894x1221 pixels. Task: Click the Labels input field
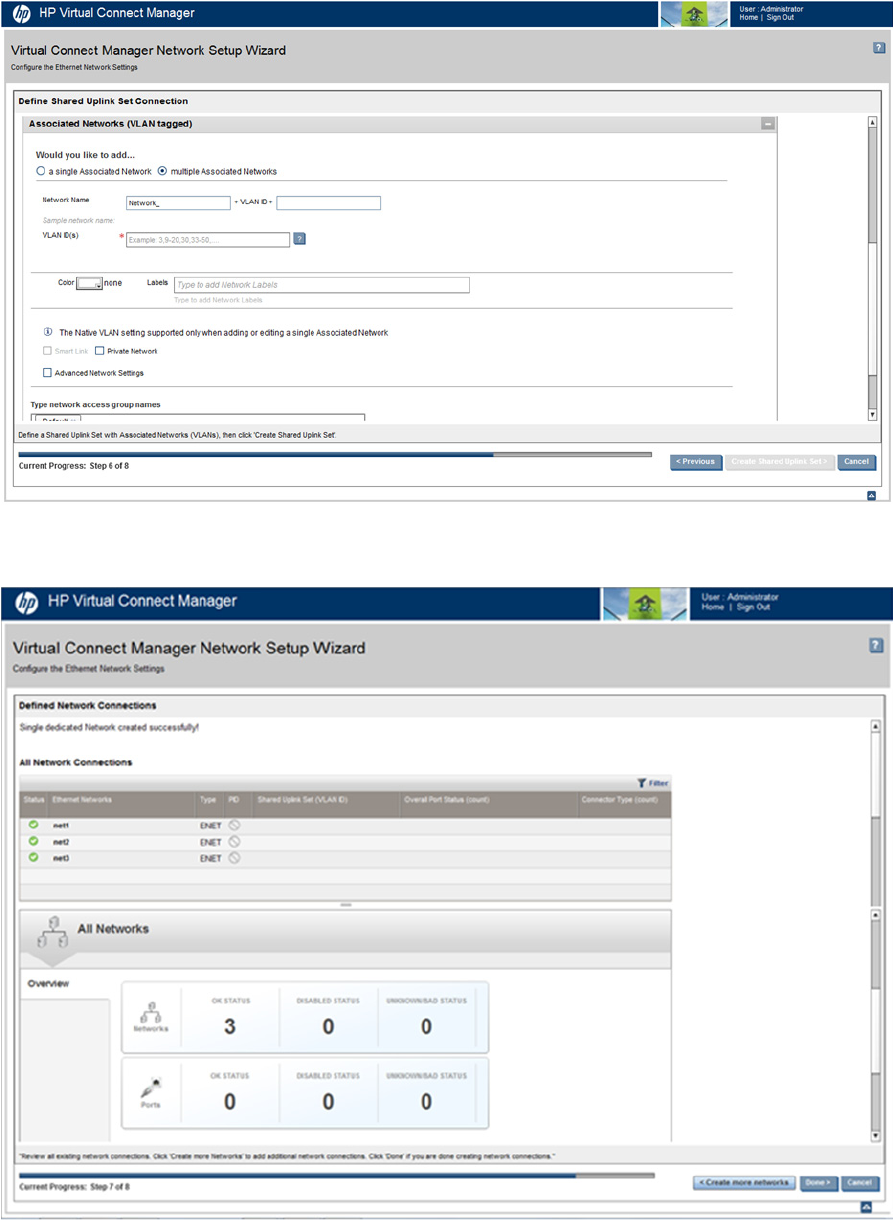click(x=322, y=285)
